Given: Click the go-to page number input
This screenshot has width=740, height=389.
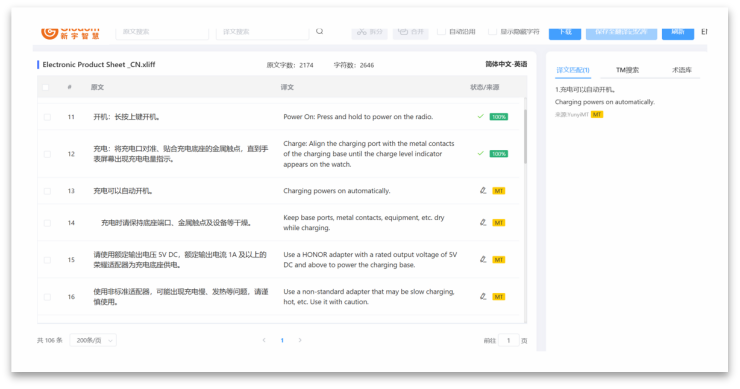Looking at the screenshot, I should click(508, 340).
